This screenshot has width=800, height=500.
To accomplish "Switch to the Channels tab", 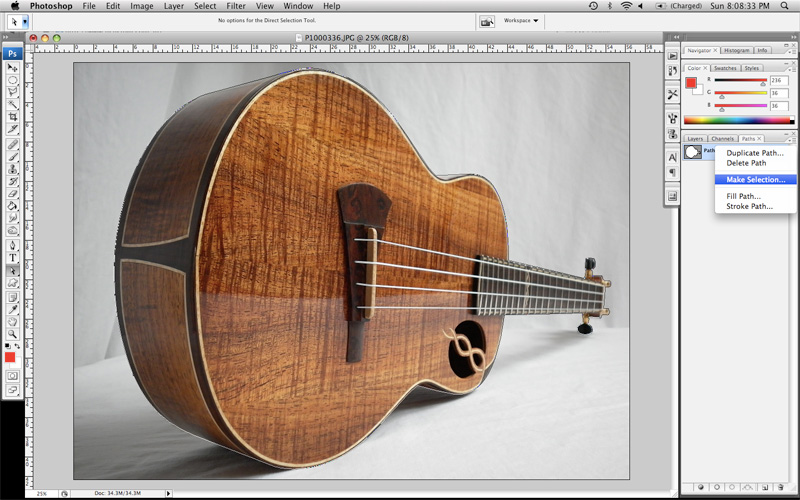I will [722, 139].
